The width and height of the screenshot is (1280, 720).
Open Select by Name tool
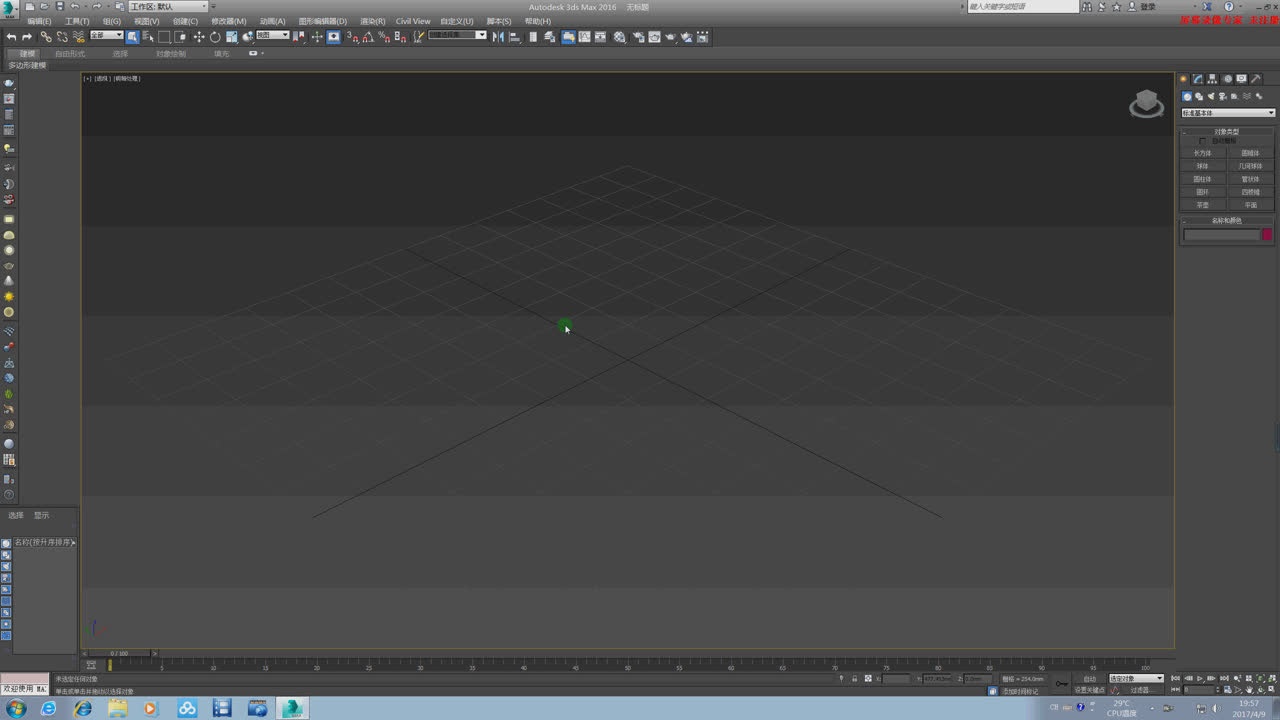pyautogui.click(x=148, y=37)
